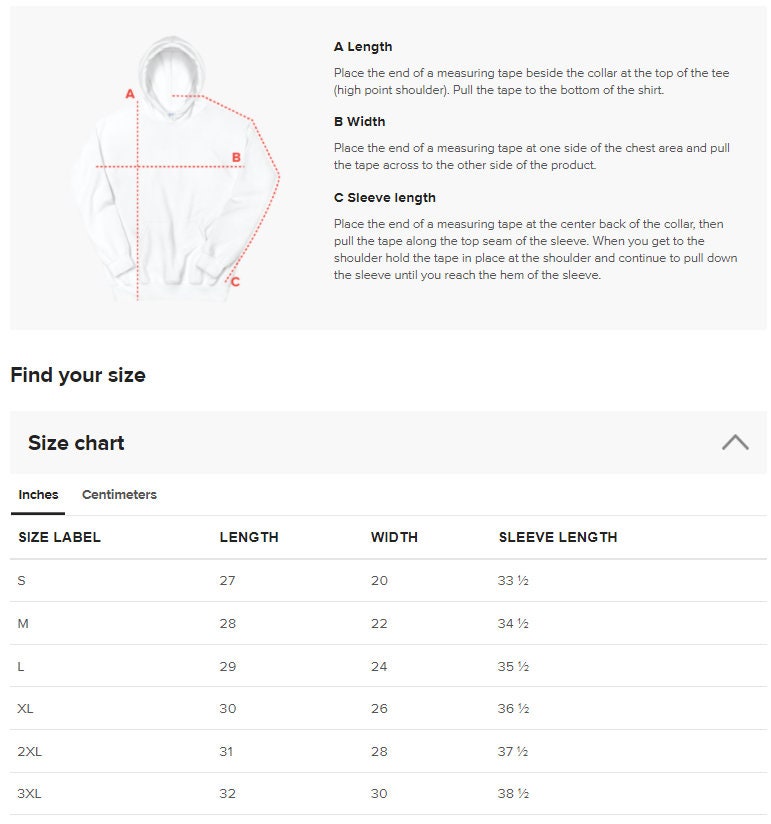Click the SIZE LABEL column header

click(59, 537)
